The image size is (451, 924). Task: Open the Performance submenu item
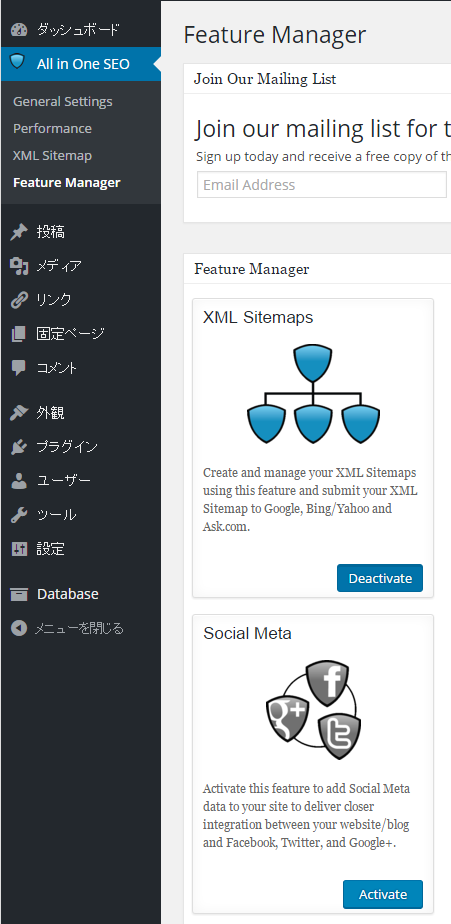coord(52,128)
